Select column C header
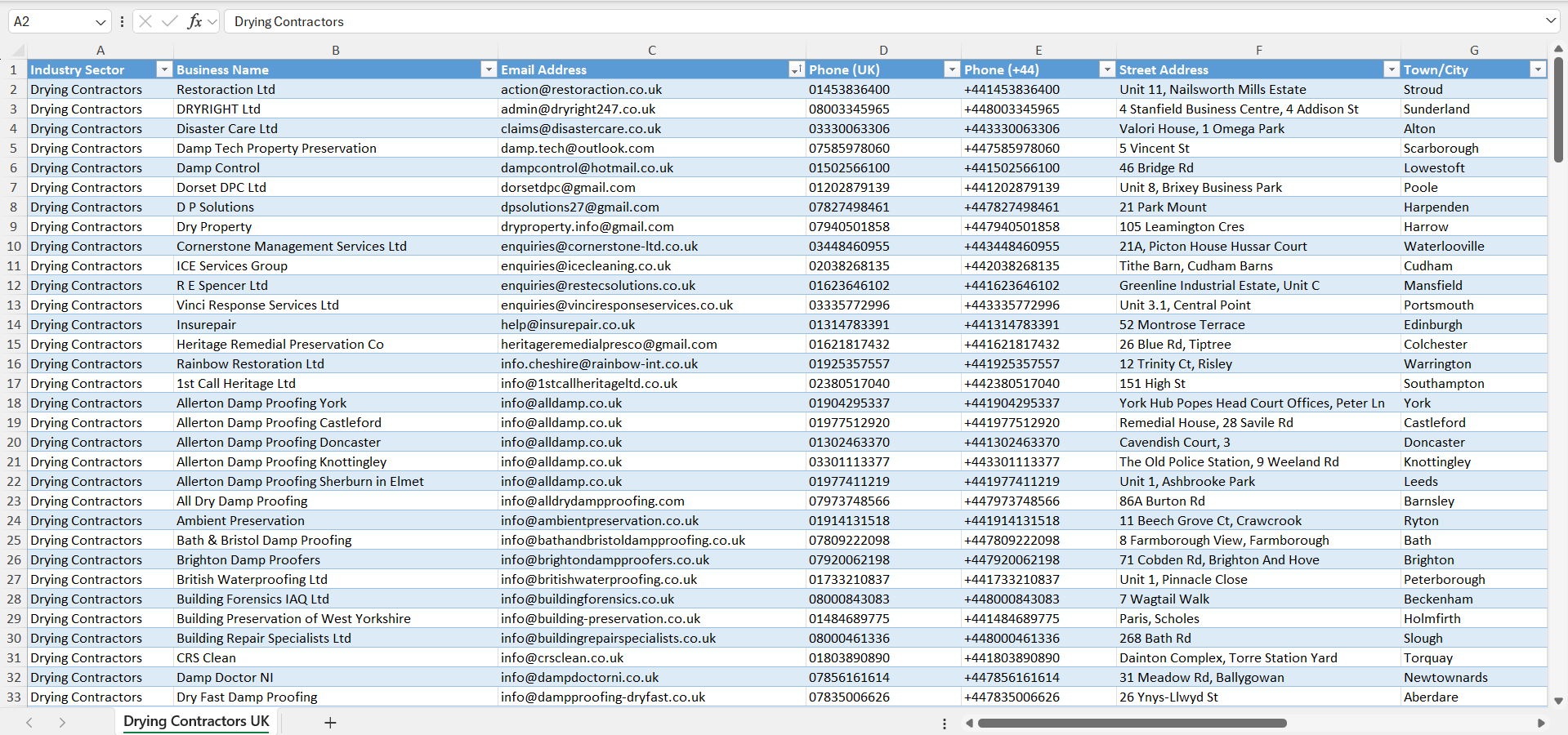 [651, 50]
